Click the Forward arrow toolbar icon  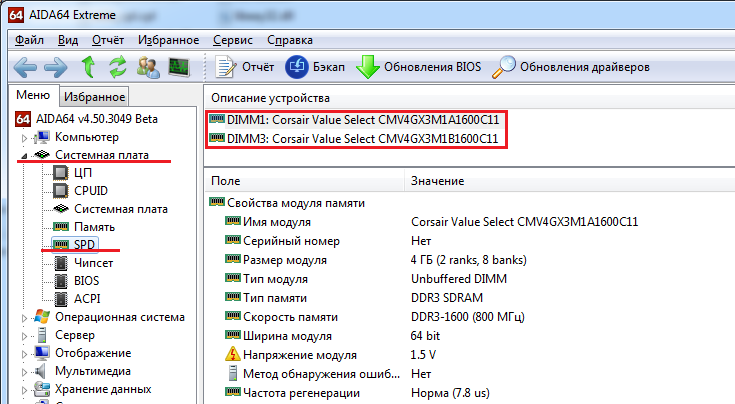click(x=56, y=67)
